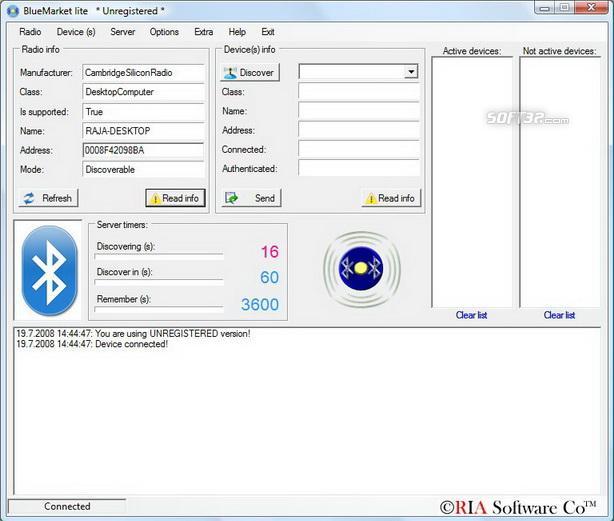
Task: Click the Active devices list box
Action: tap(472, 182)
